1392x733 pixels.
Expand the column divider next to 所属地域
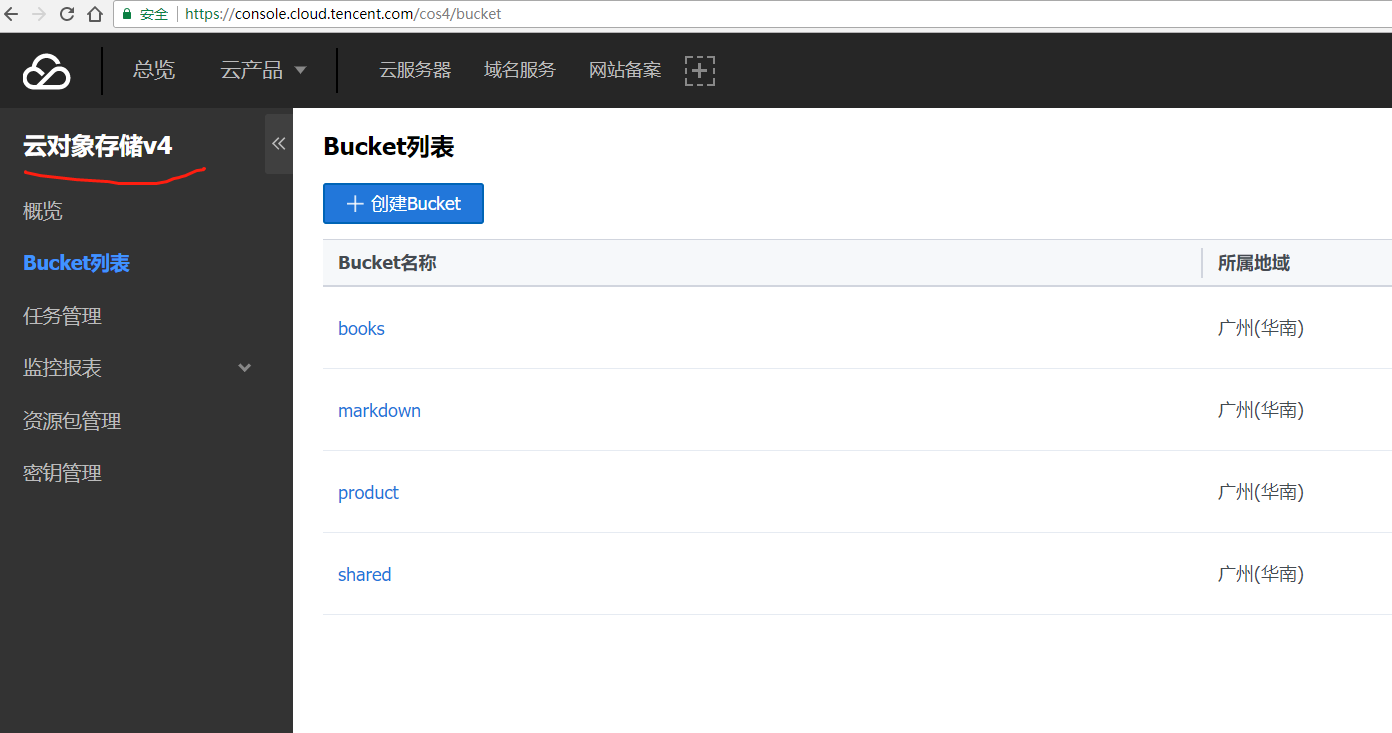(x=1202, y=262)
